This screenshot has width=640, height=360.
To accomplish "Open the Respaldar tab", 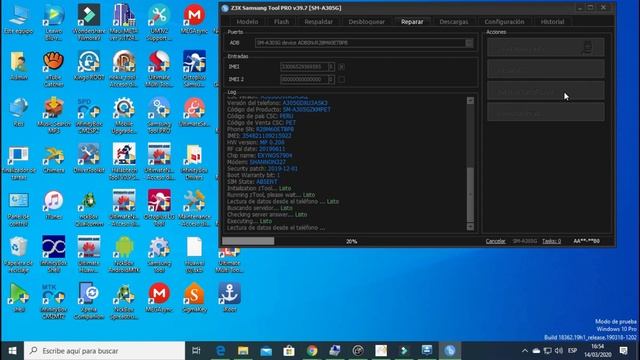I will [318, 22].
